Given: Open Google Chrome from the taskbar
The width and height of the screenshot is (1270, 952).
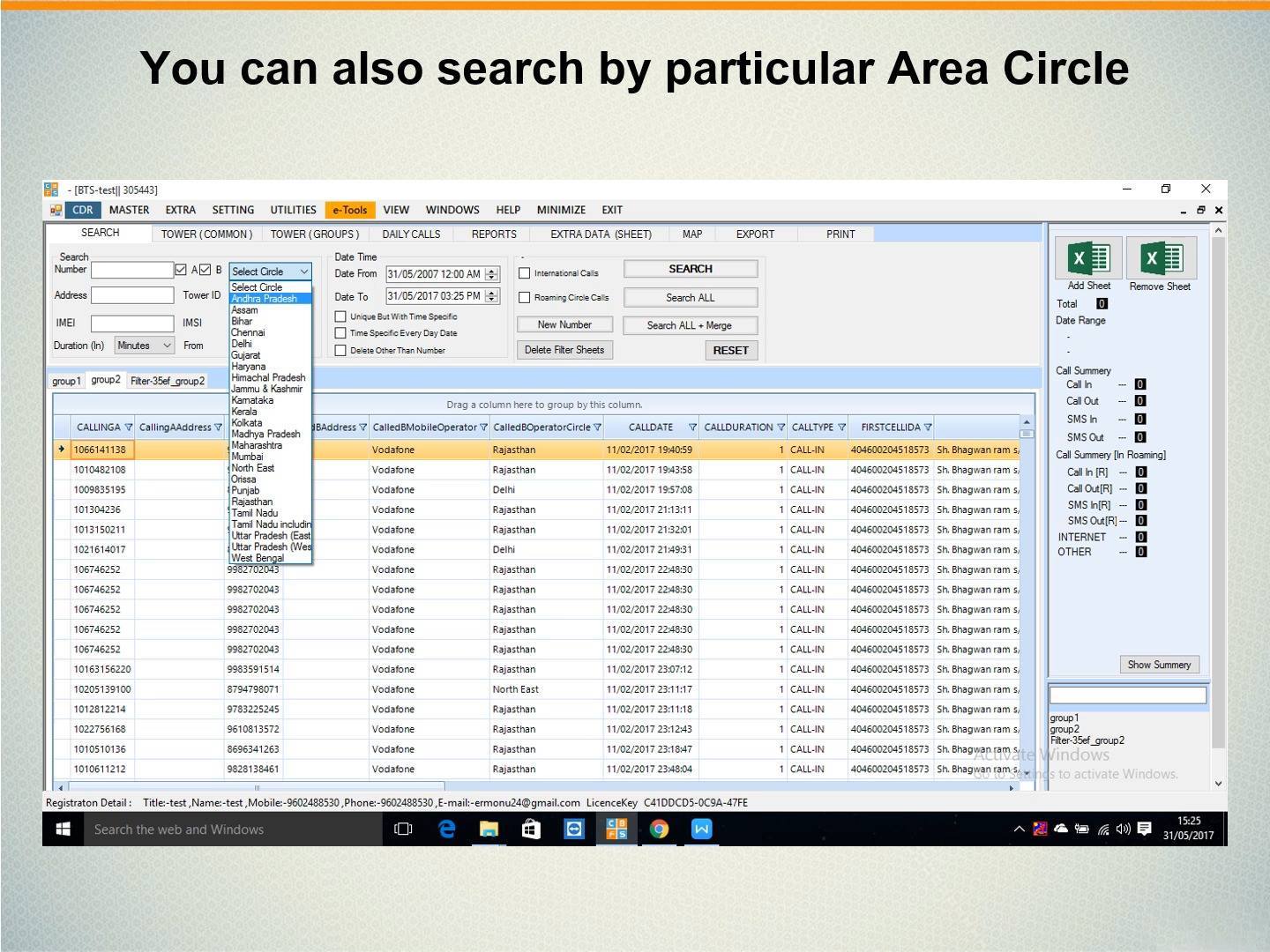Looking at the screenshot, I should click(x=659, y=829).
